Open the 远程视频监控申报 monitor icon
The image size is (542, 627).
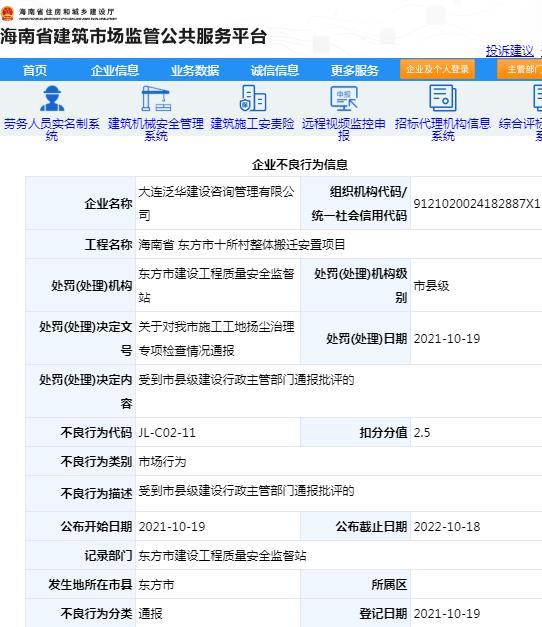coord(344,98)
